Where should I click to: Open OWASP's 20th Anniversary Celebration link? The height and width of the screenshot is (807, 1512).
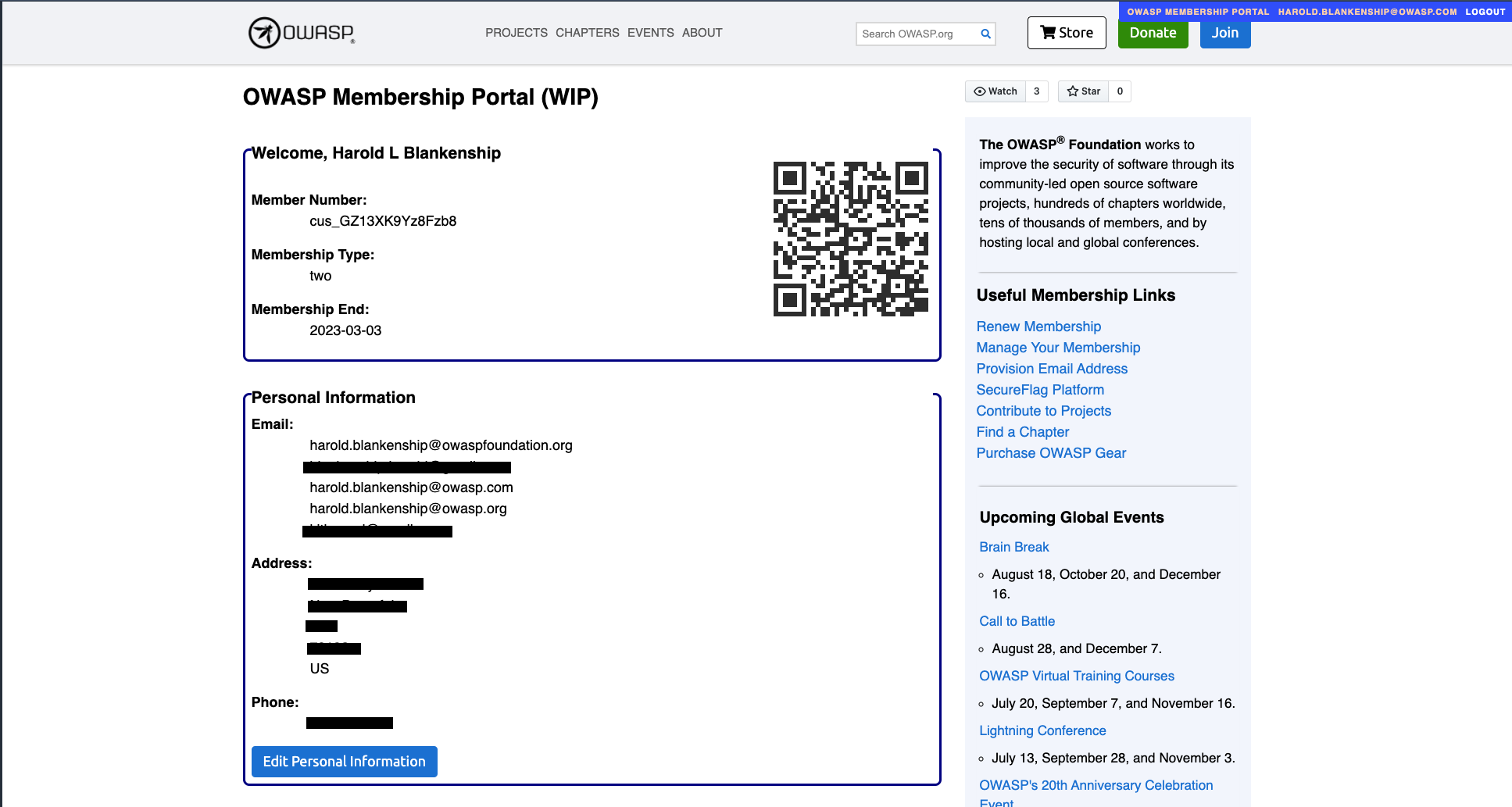point(1096,794)
